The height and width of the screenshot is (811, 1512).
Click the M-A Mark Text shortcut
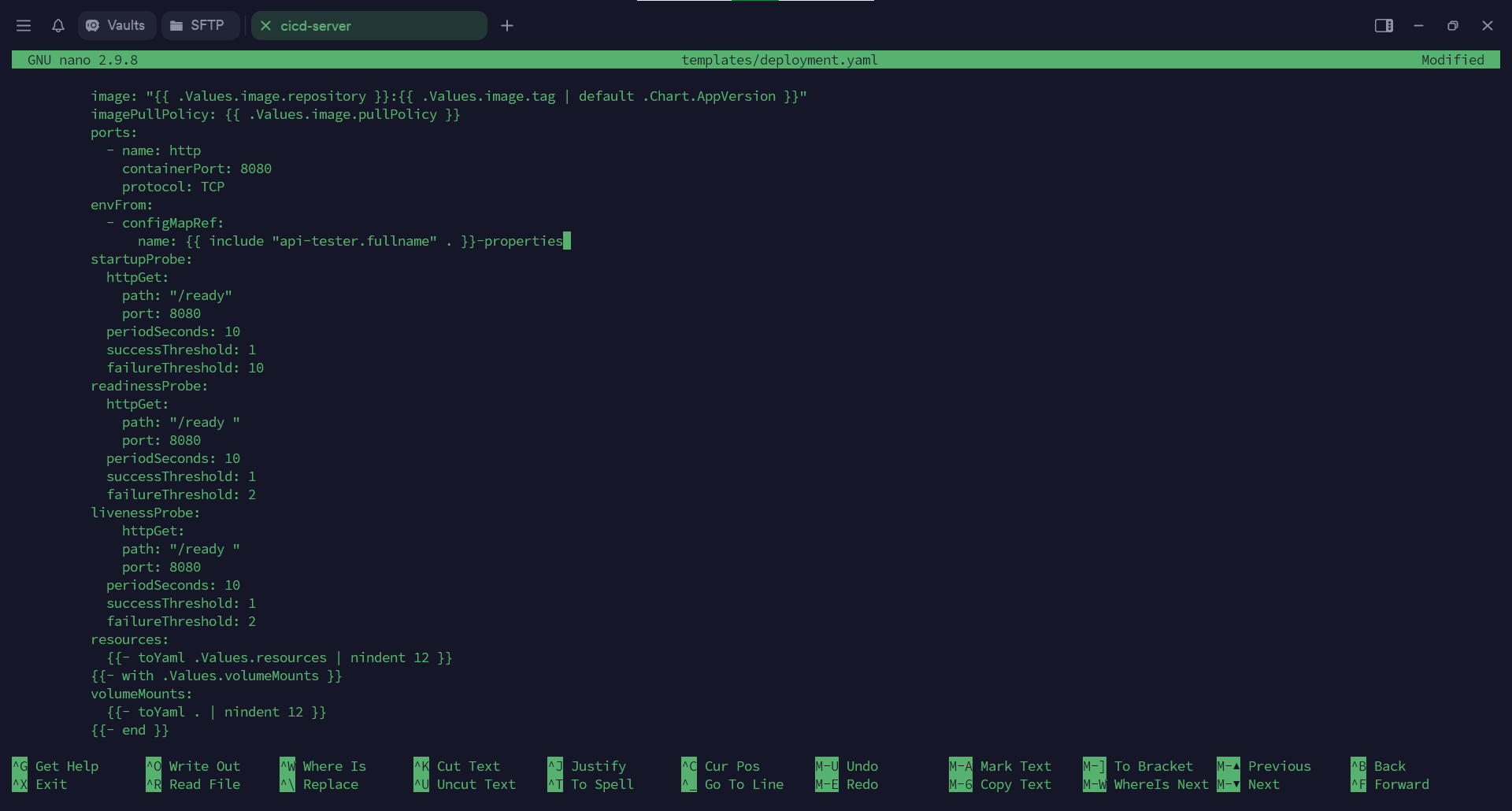[x=1000, y=766]
